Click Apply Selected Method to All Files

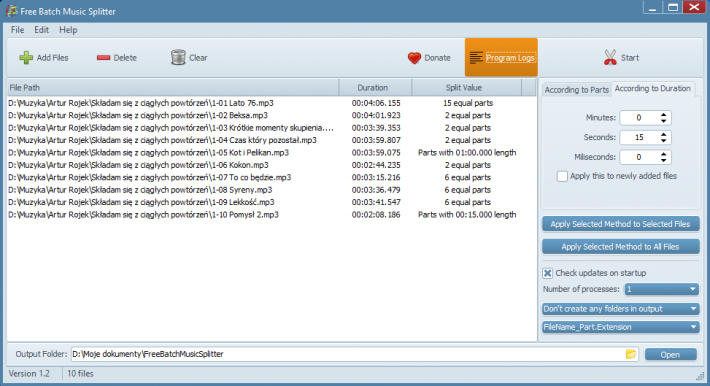620,246
